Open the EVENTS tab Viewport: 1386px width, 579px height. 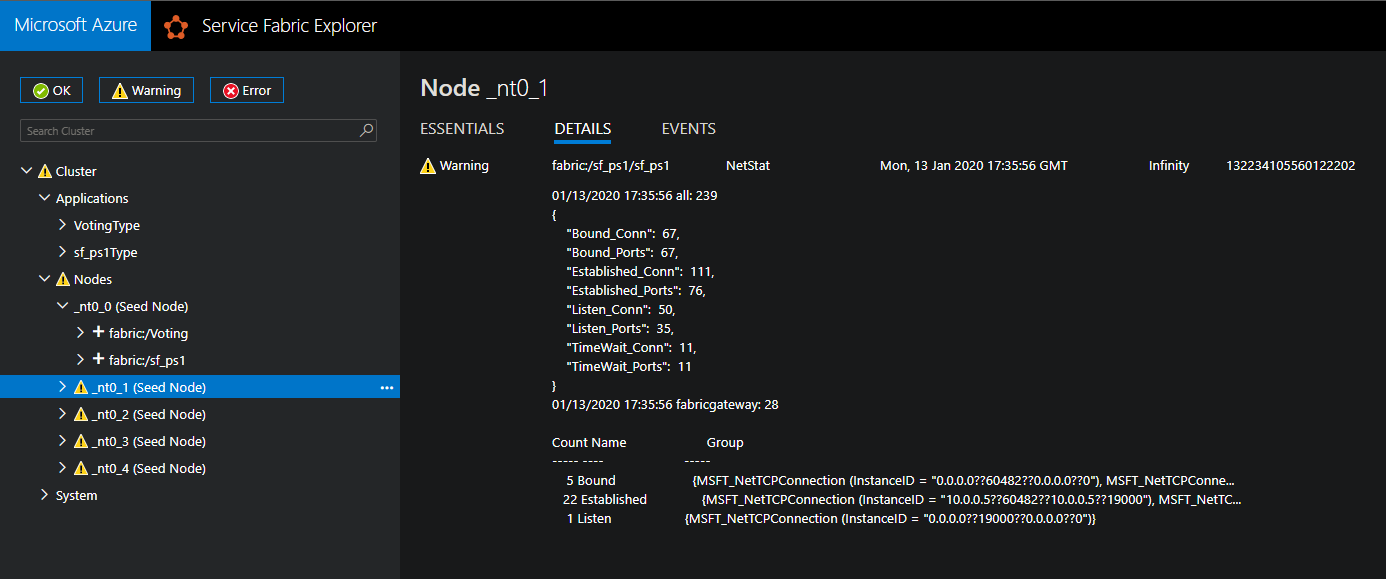689,129
